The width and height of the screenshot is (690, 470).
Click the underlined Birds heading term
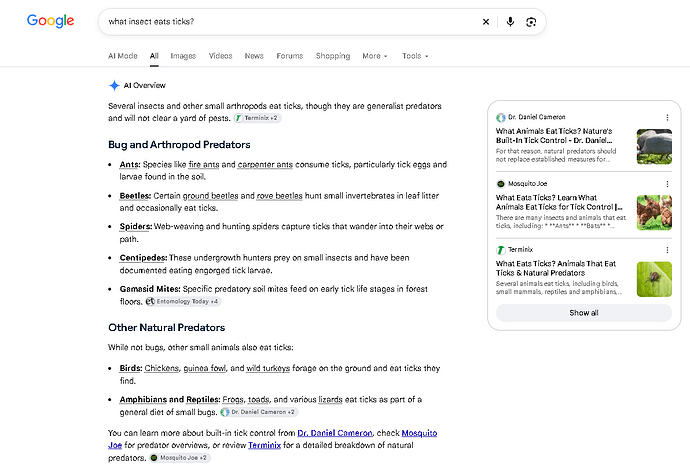point(131,368)
